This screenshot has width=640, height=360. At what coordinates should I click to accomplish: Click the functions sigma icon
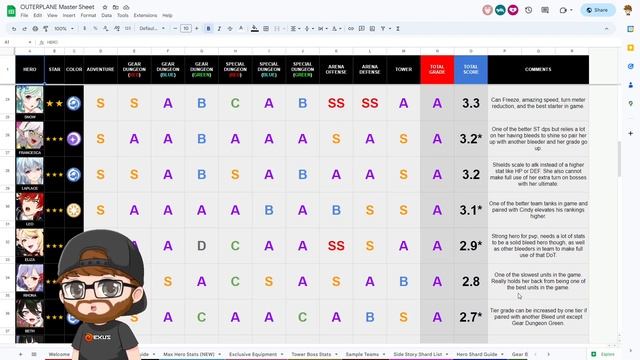[398, 29]
